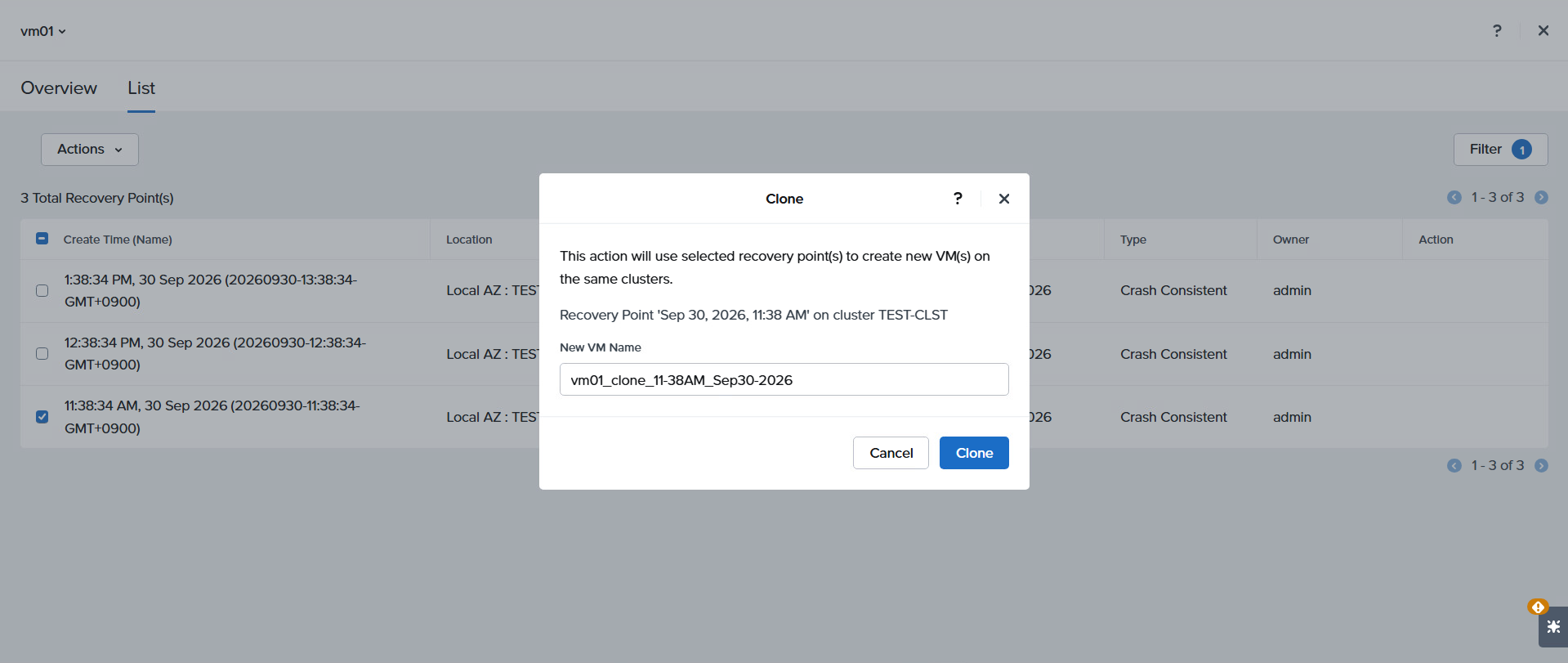This screenshot has width=1568, height=663.
Task: Select the 1:38:34 PM recovery point checkbox
Action: (x=42, y=290)
